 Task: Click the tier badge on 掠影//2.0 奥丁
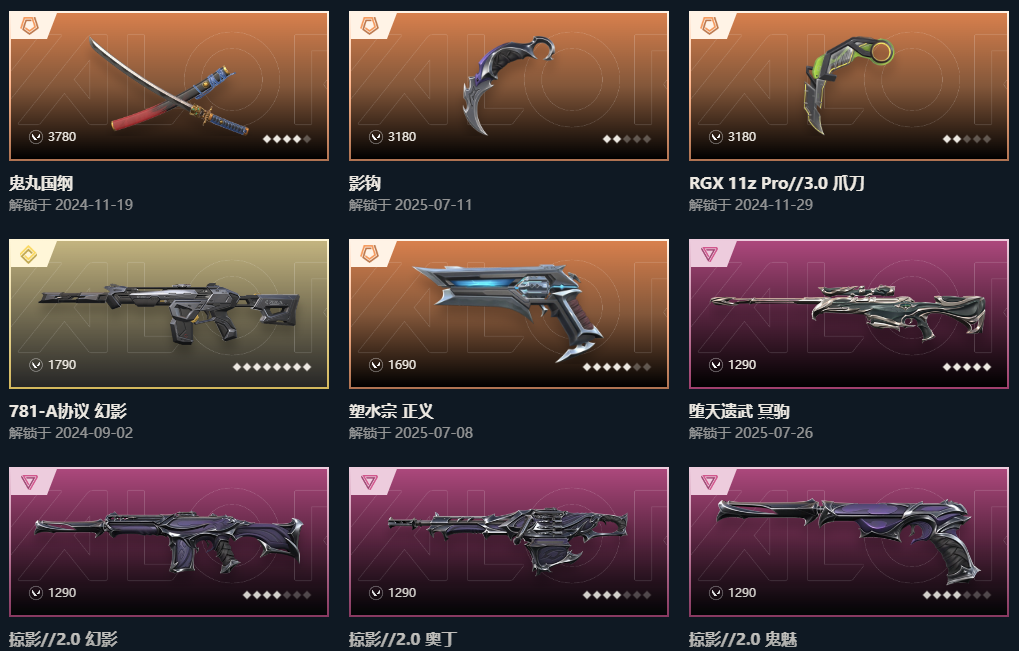pyautogui.click(x=369, y=482)
